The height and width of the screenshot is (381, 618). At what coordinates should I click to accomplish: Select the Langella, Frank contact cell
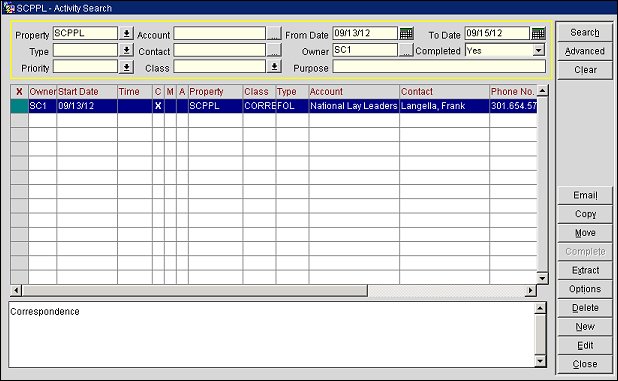[444, 106]
